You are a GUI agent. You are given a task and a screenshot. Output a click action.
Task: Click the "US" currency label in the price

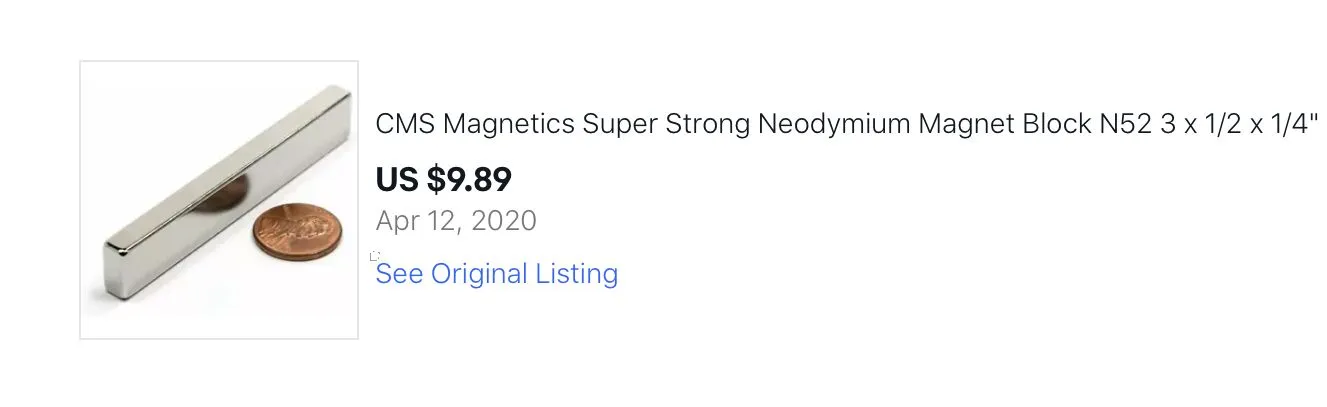[397, 179]
